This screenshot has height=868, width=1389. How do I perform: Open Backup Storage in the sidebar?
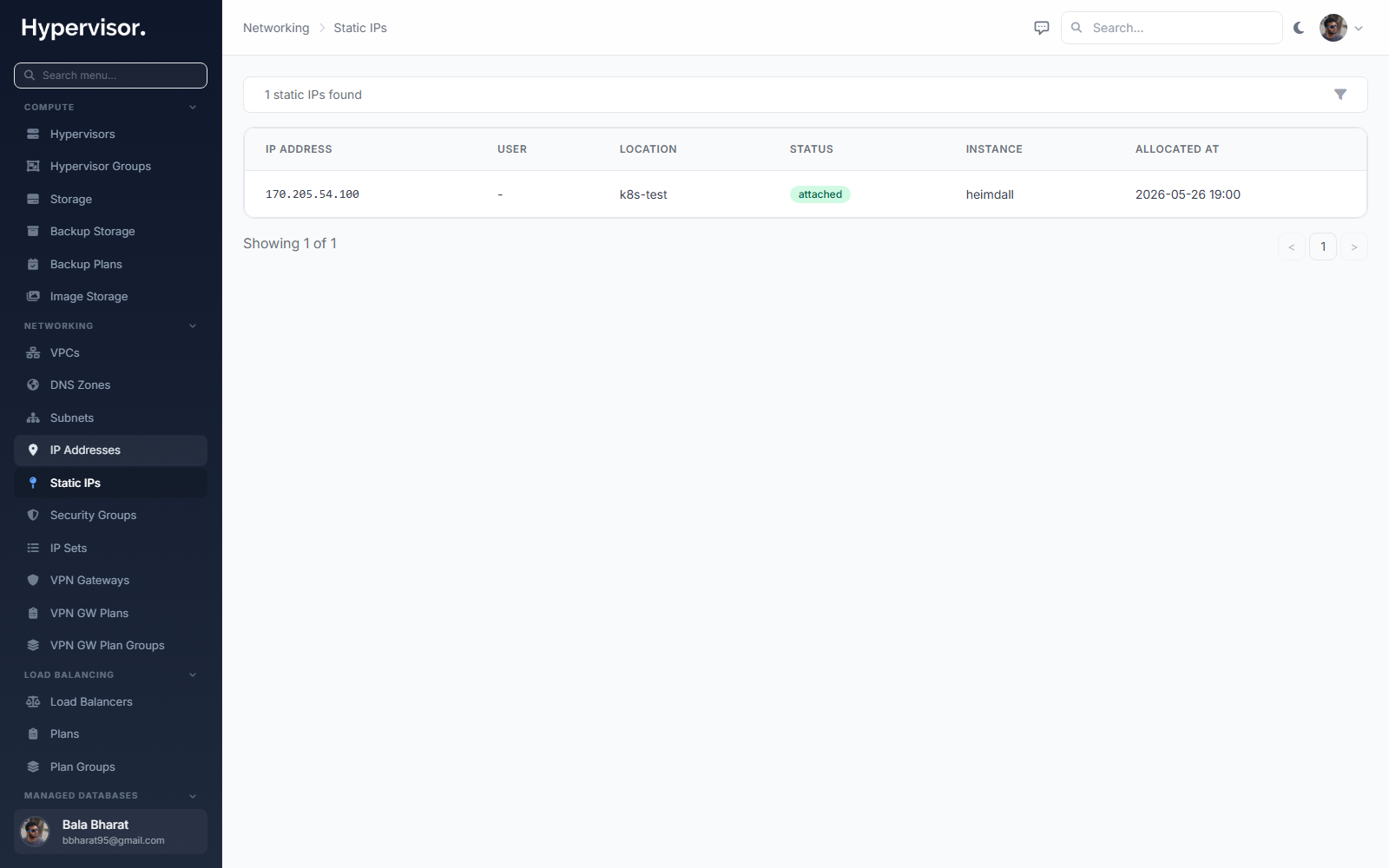110,231
